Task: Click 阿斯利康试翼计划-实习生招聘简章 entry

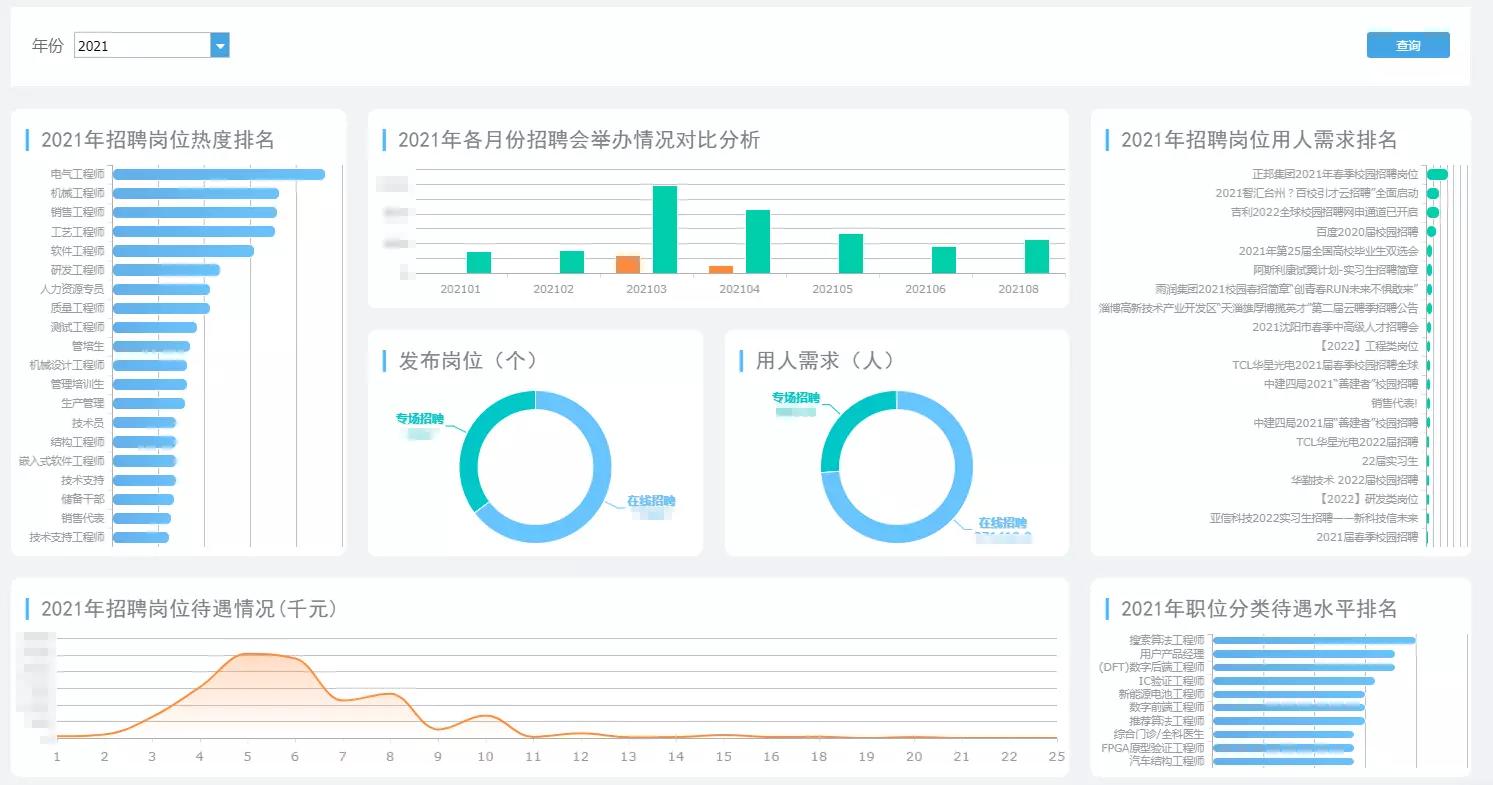Action: point(1336,269)
